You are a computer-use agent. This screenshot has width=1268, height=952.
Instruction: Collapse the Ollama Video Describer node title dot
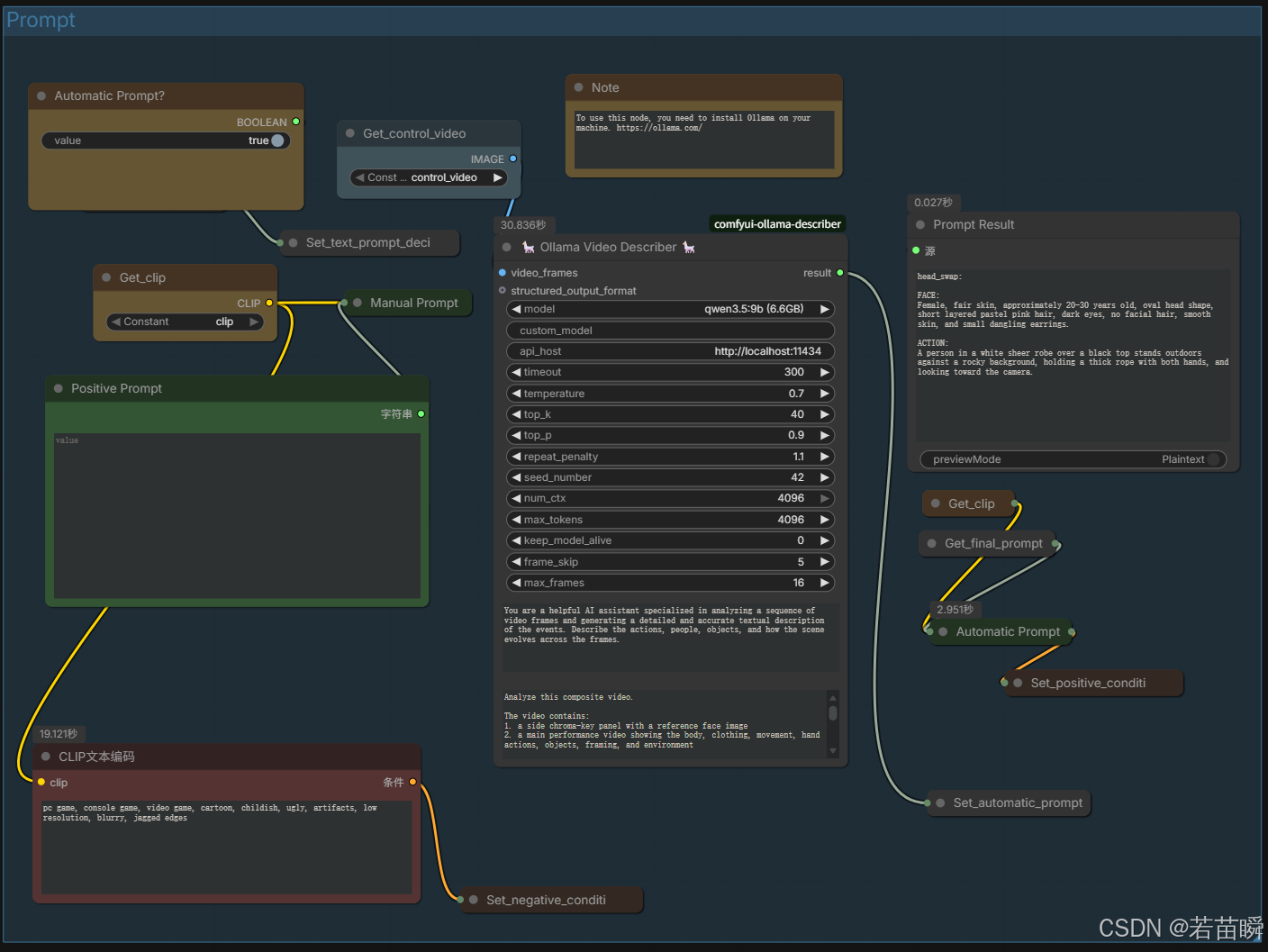click(506, 247)
